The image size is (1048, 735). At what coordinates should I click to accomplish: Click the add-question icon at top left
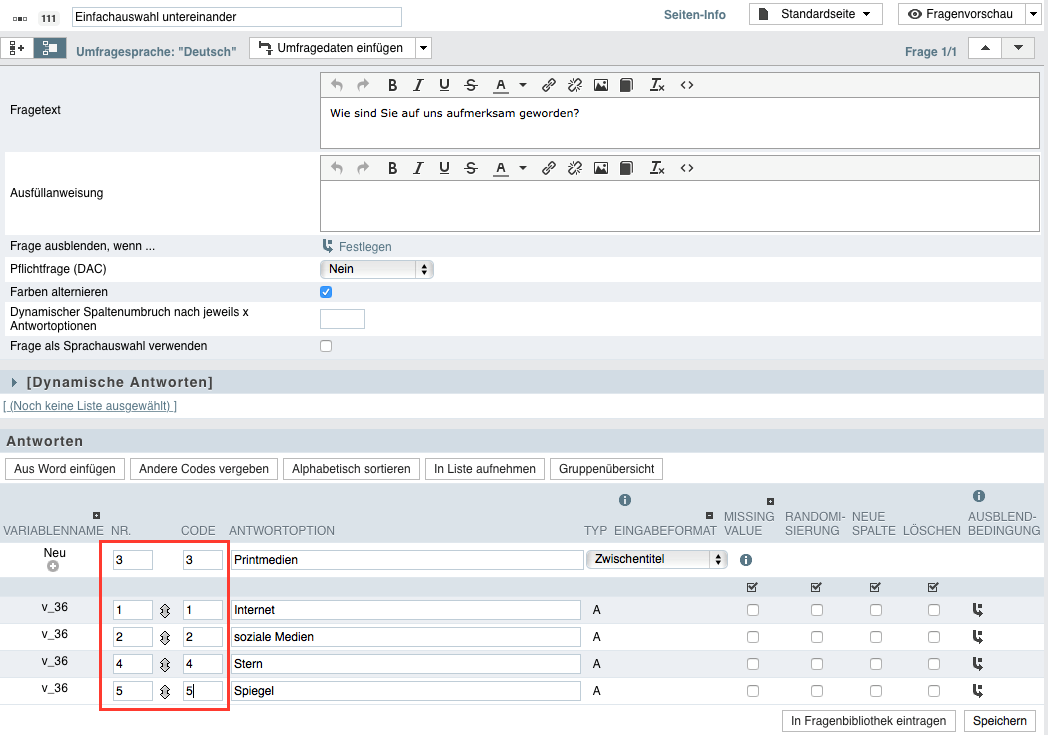click(17, 48)
